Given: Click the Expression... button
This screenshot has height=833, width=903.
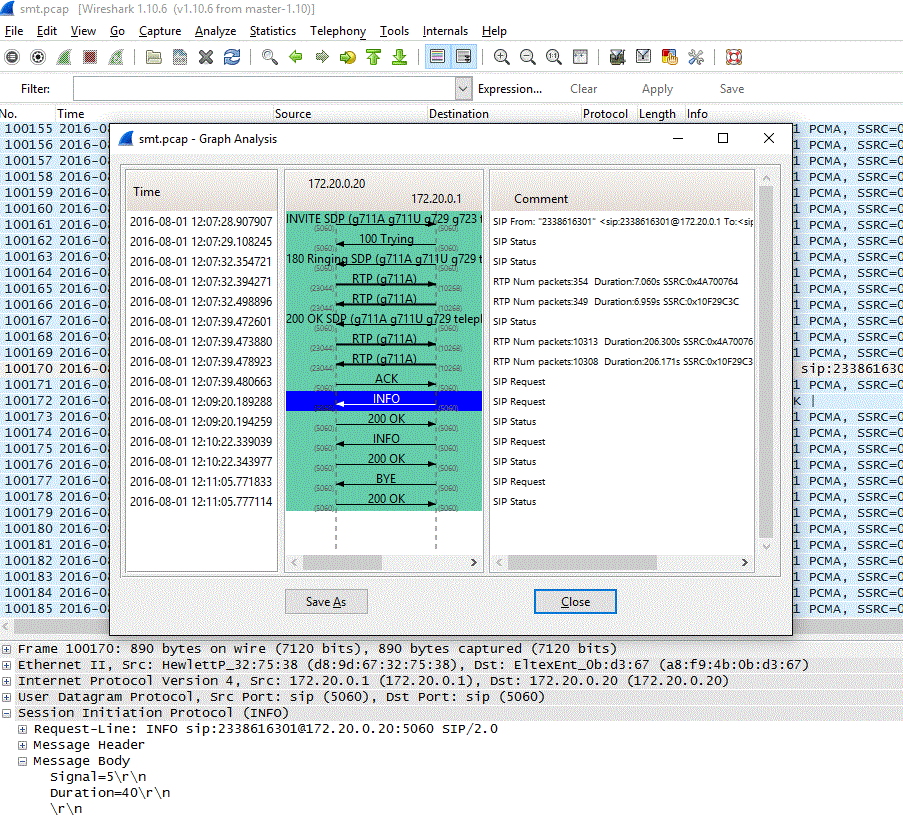Looking at the screenshot, I should (510, 89).
